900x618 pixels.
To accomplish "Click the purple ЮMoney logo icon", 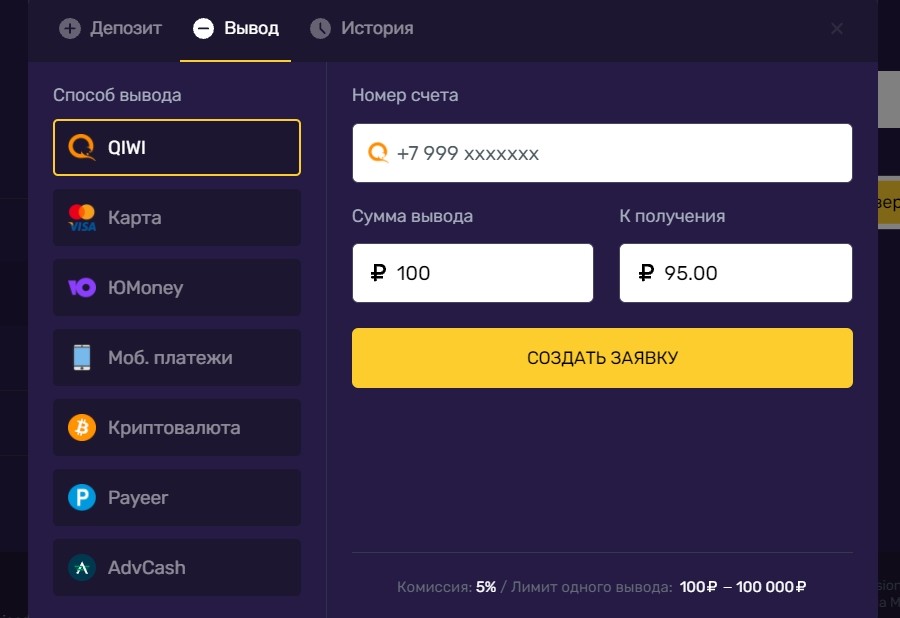I will pyautogui.click(x=81, y=288).
